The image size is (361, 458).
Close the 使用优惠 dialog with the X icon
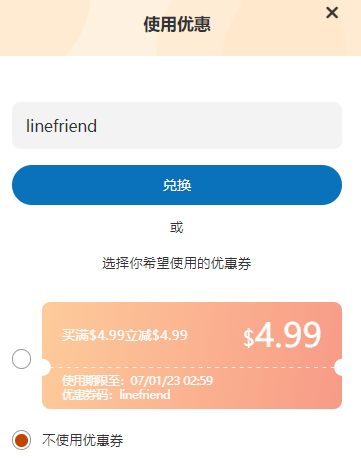tap(332, 13)
